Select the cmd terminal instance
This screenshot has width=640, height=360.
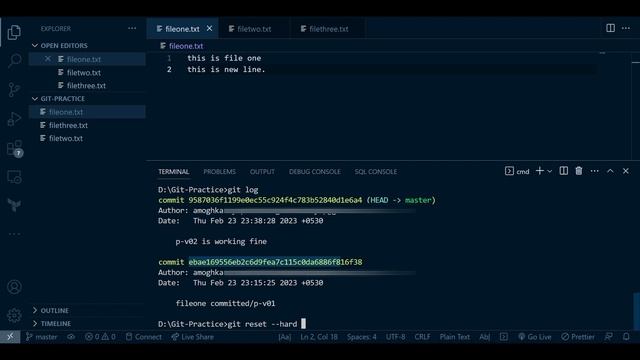[x=517, y=171]
